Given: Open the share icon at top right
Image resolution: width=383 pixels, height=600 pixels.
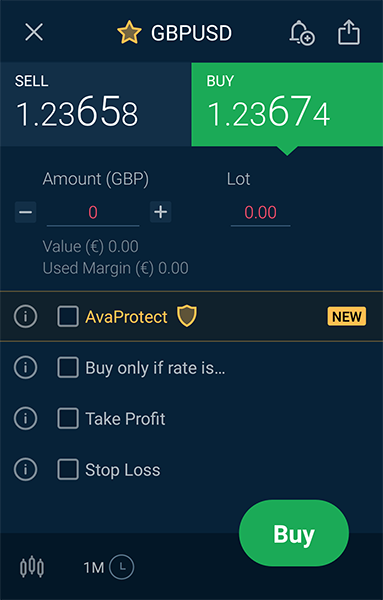Looking at the screenshot, I should pos(349,33).
